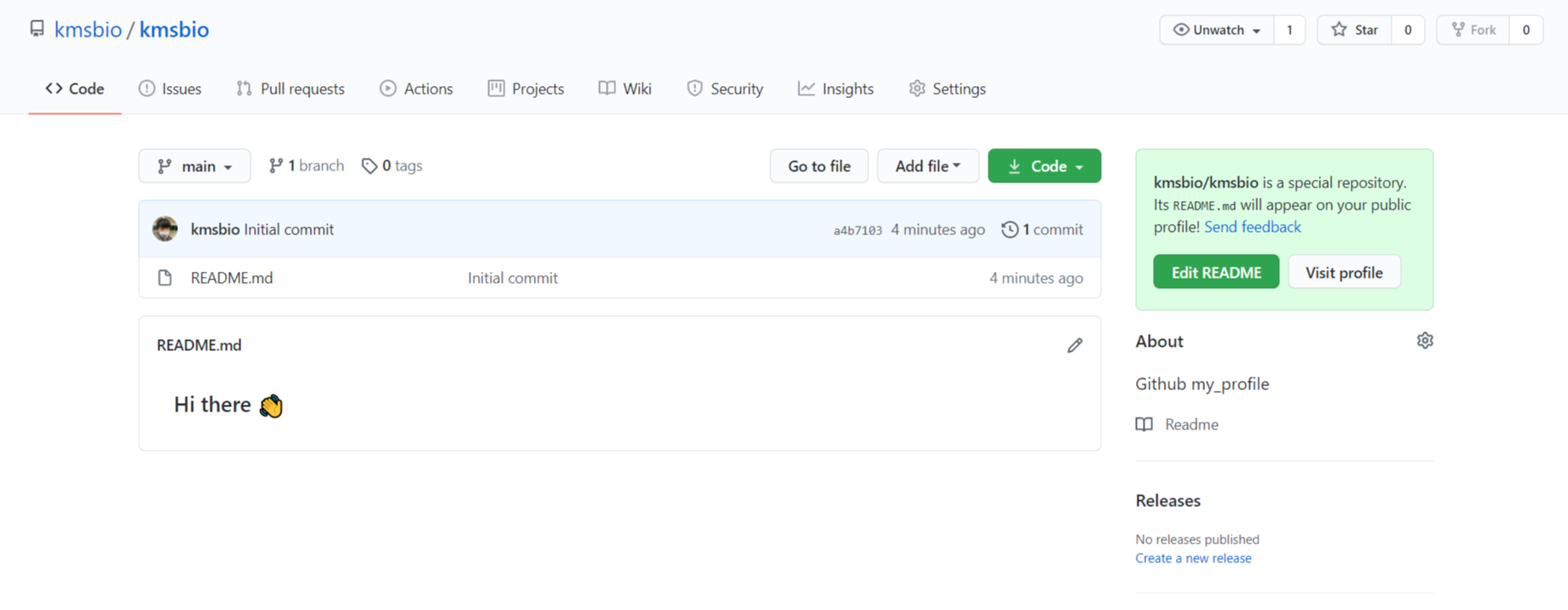Open the Actions tab
Screen dimensions: 1568x610
[x=416, y=89]
